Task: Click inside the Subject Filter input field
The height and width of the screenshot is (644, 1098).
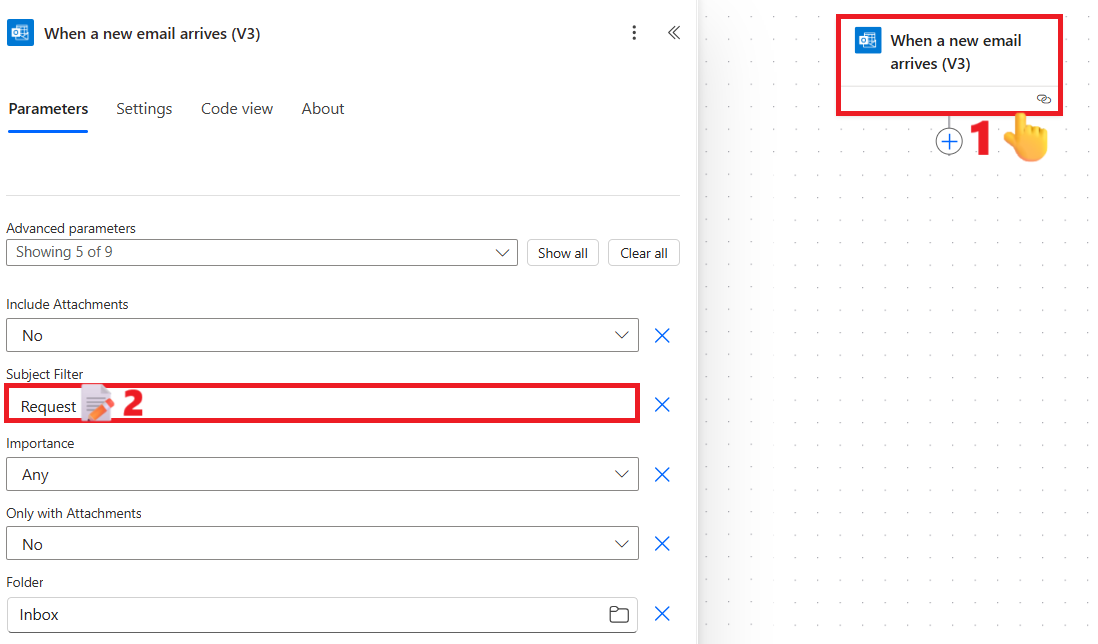Action: tap(300, 404)
